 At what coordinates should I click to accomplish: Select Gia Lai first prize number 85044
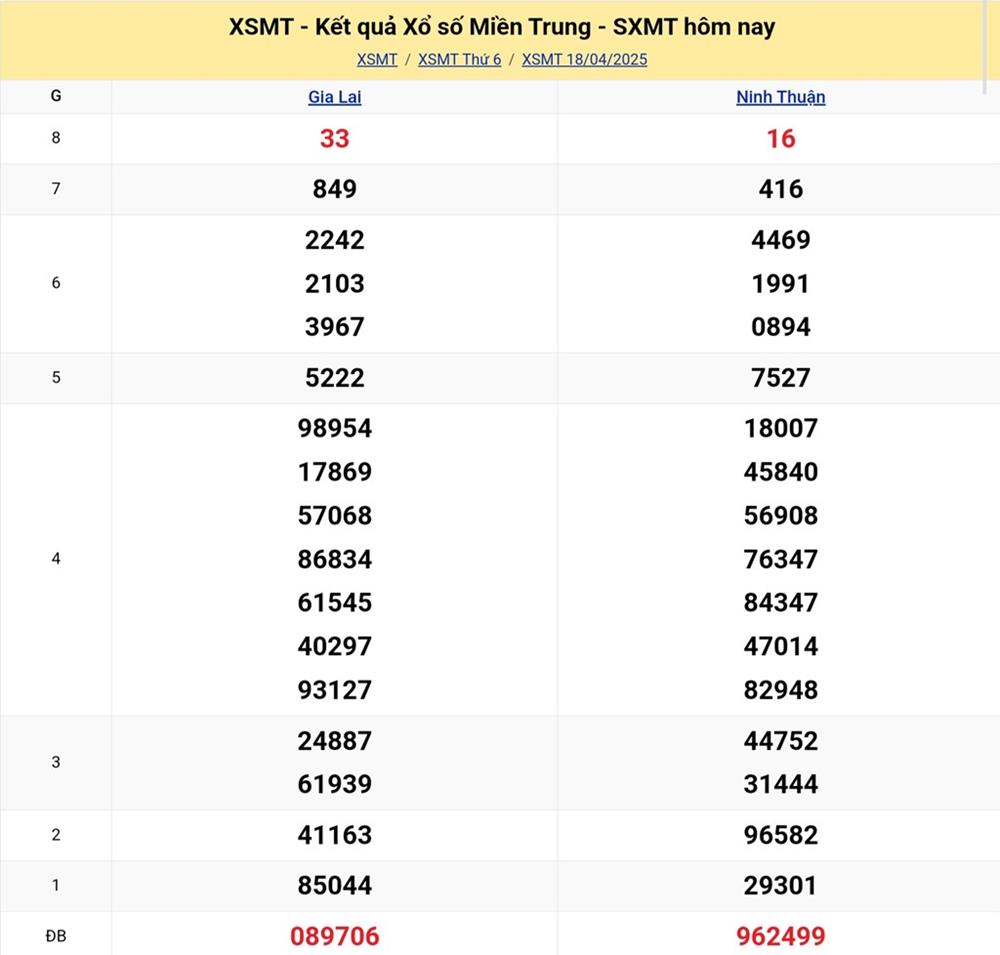click(334, 885)
